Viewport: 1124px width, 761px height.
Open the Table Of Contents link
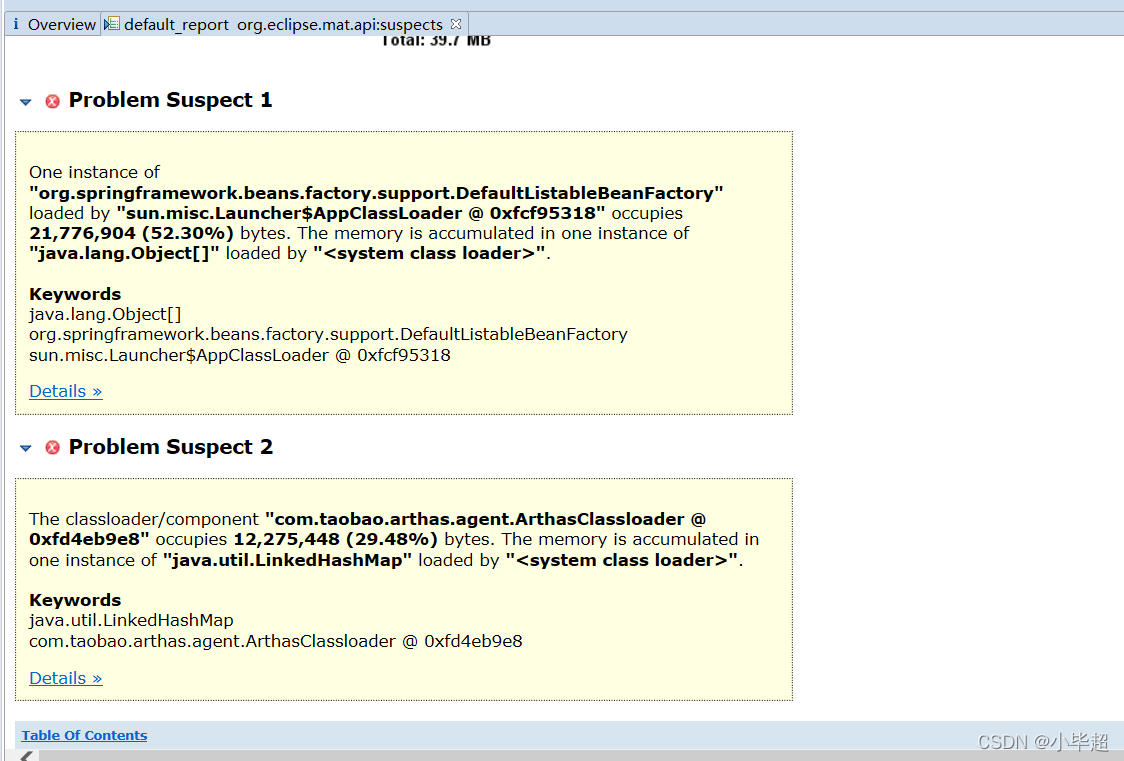(85, 735)
